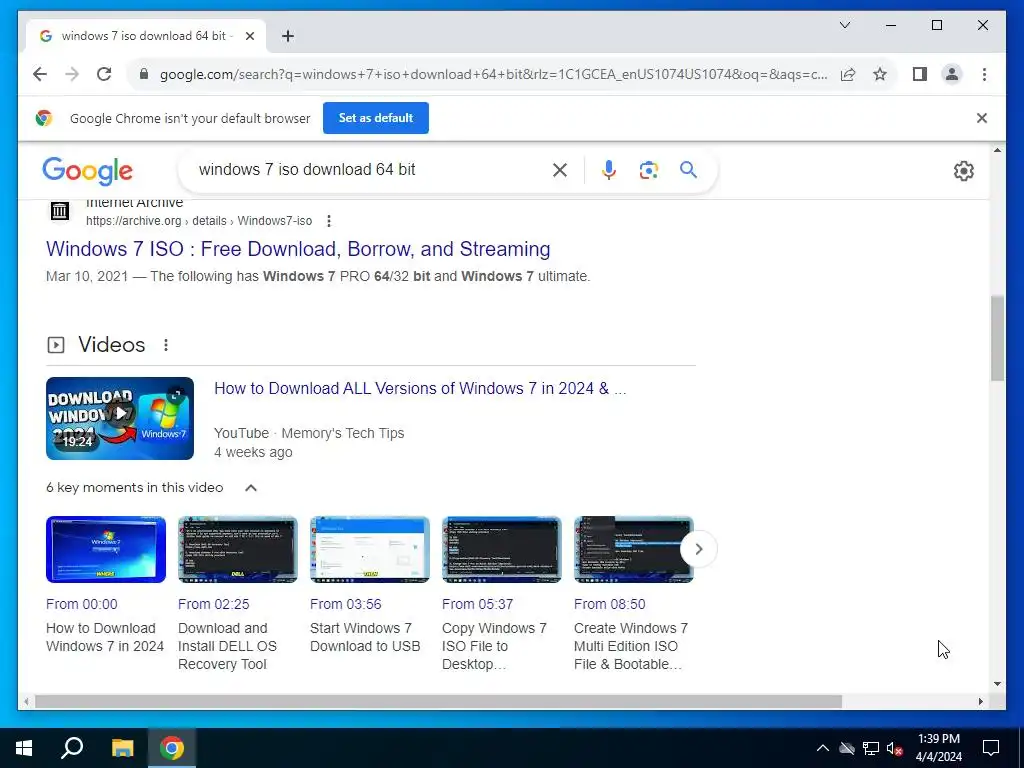
Task: Open Windows taskbar search
Action: (72, 748)
